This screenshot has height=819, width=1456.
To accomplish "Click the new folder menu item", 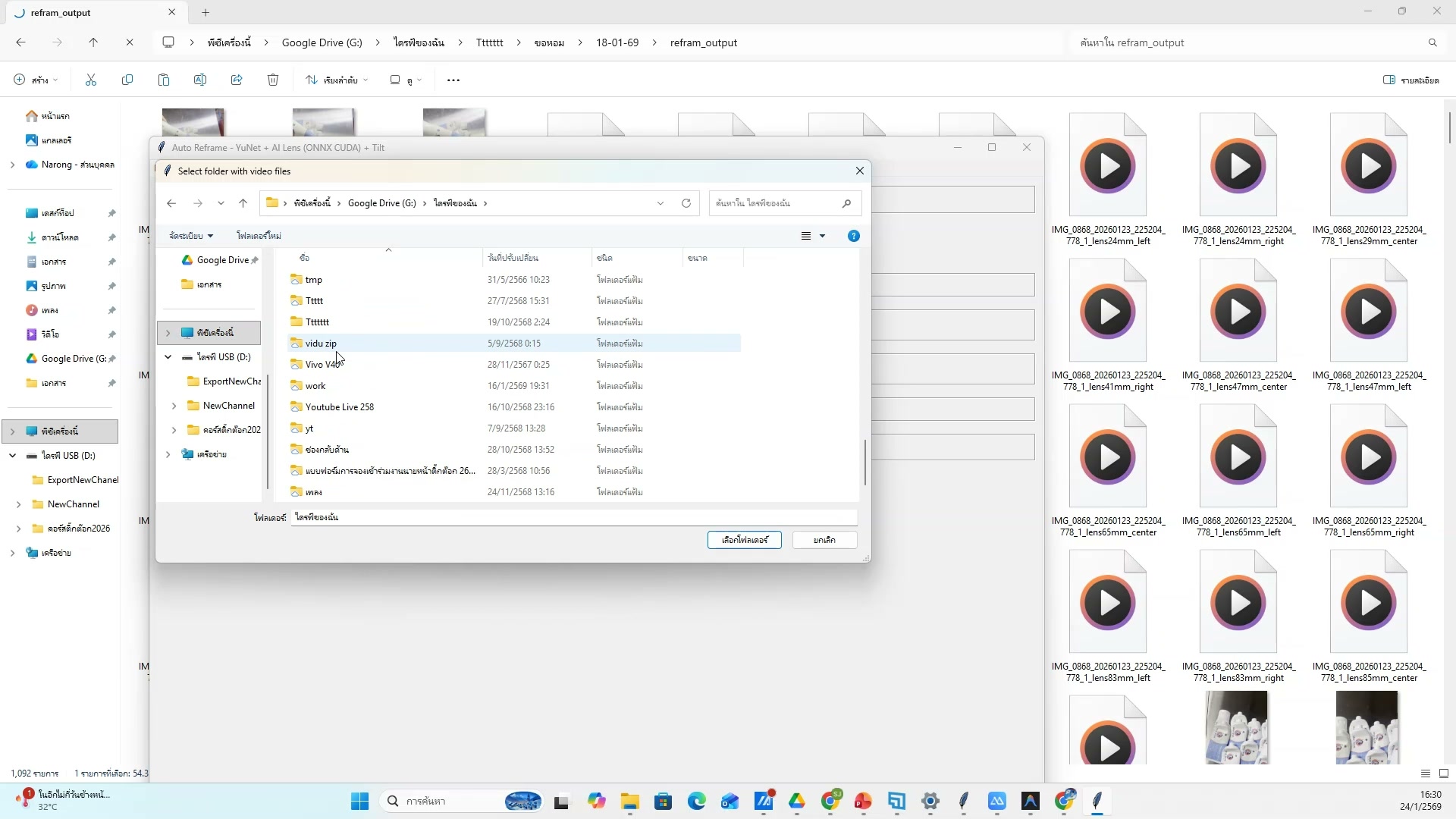I will tap(259, 236).
